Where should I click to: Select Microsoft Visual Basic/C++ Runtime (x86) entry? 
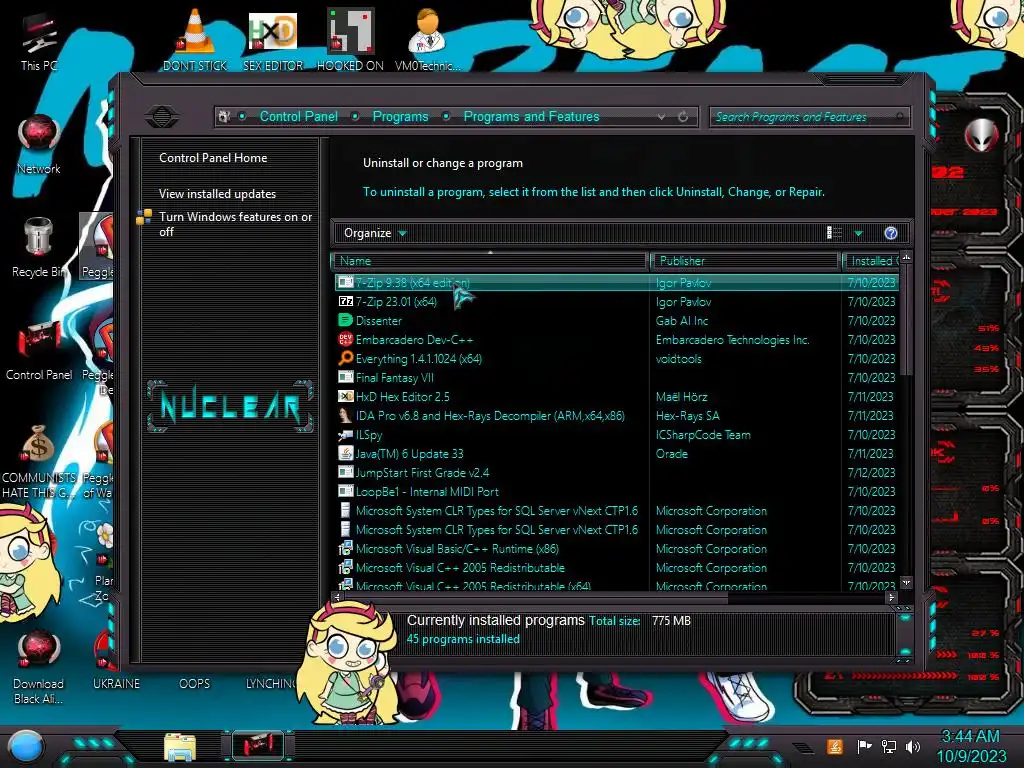(457, 549)
